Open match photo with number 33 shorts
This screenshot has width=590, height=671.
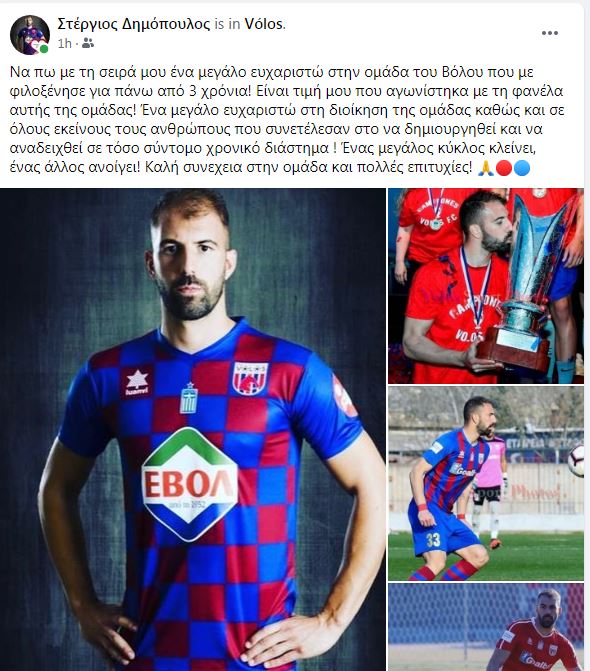486,484
